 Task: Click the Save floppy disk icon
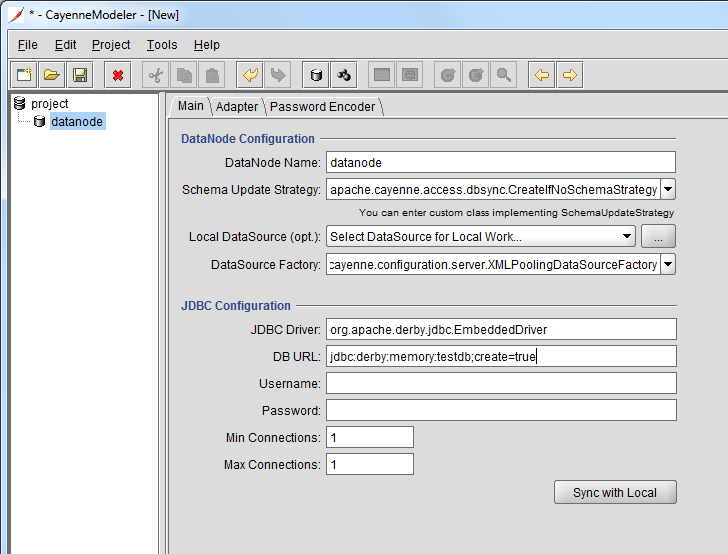pyautogui.click(x=80, y=75)
